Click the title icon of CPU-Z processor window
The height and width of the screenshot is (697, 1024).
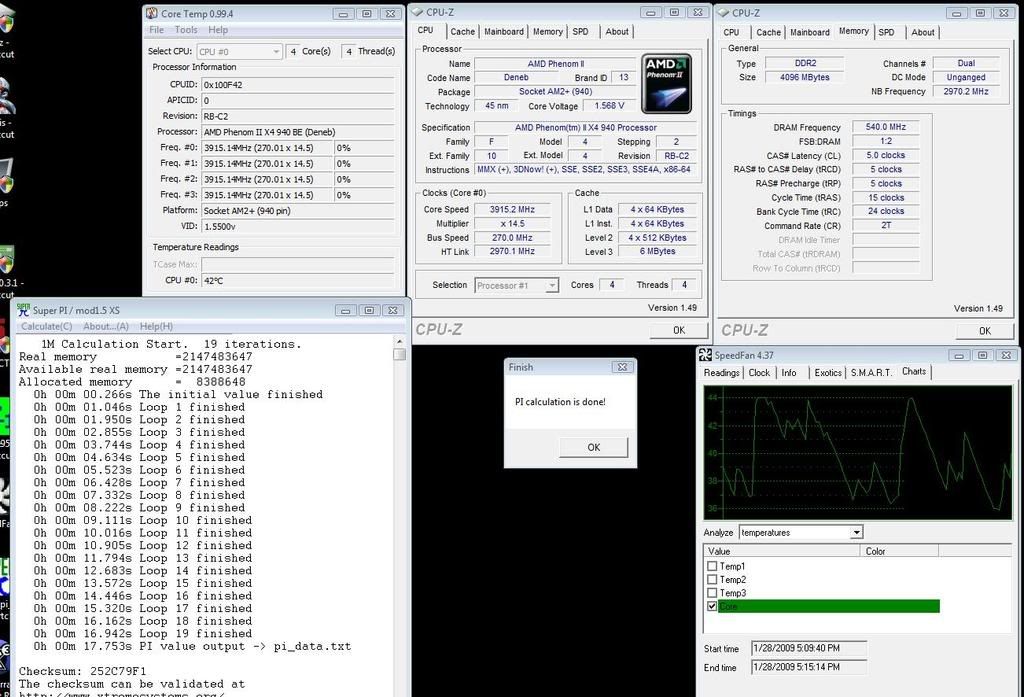(x=417, y=12)
